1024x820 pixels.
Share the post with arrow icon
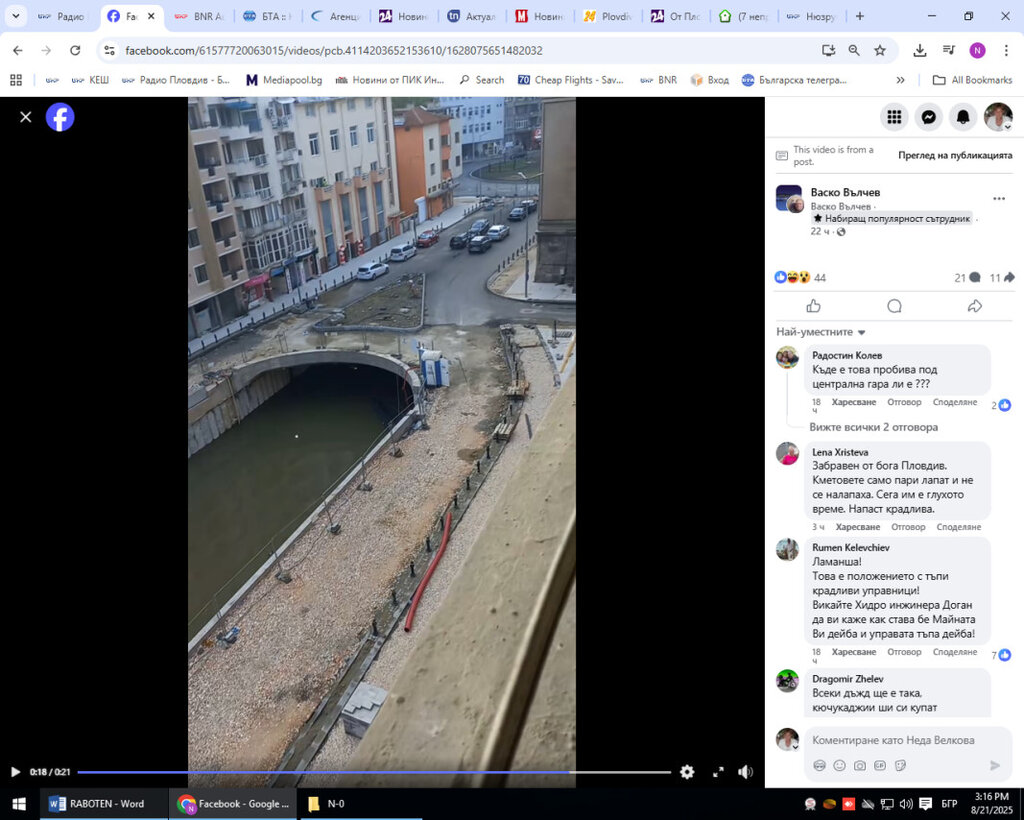coord(974,306)
